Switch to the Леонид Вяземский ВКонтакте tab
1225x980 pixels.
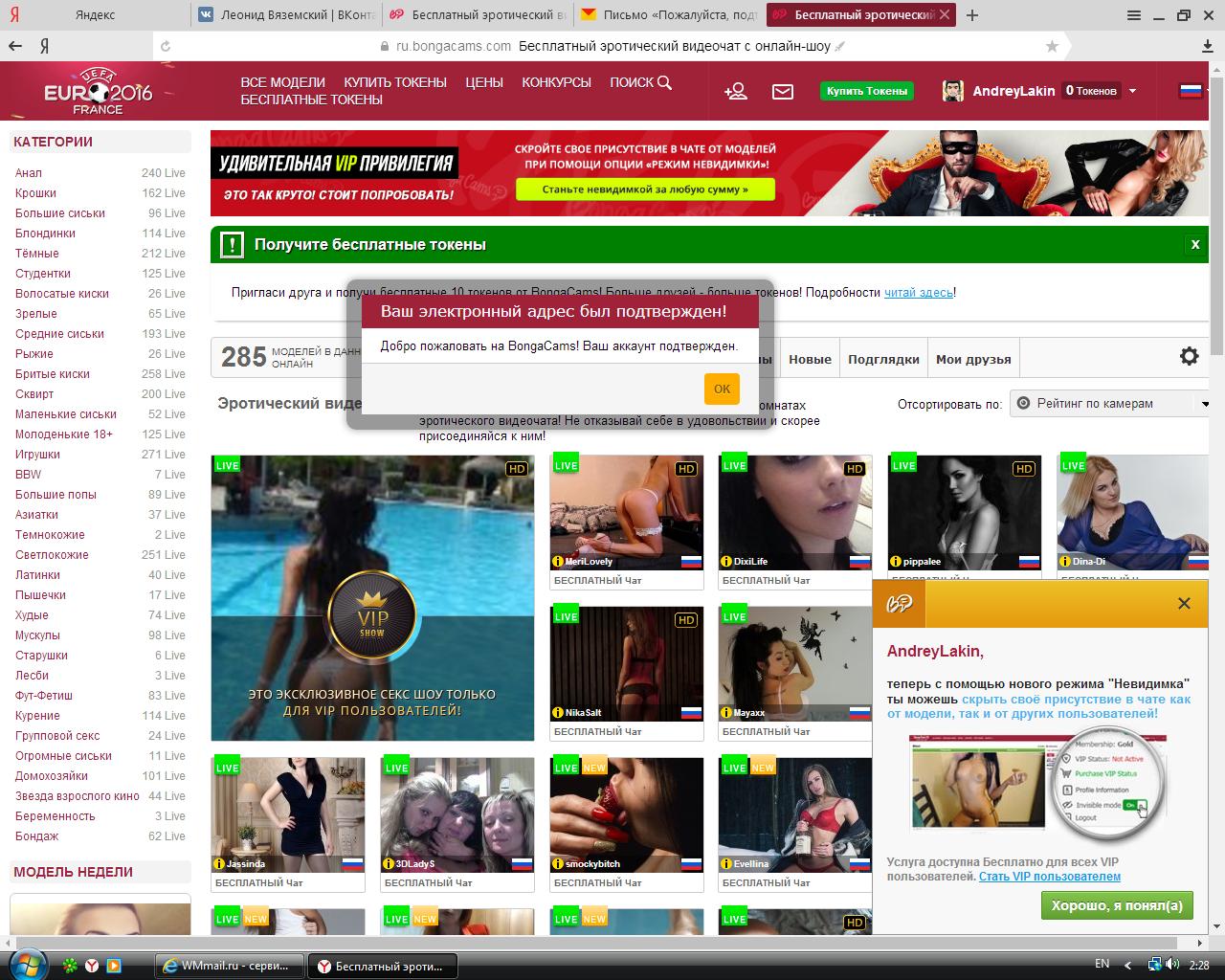click(x=287, y=15)
